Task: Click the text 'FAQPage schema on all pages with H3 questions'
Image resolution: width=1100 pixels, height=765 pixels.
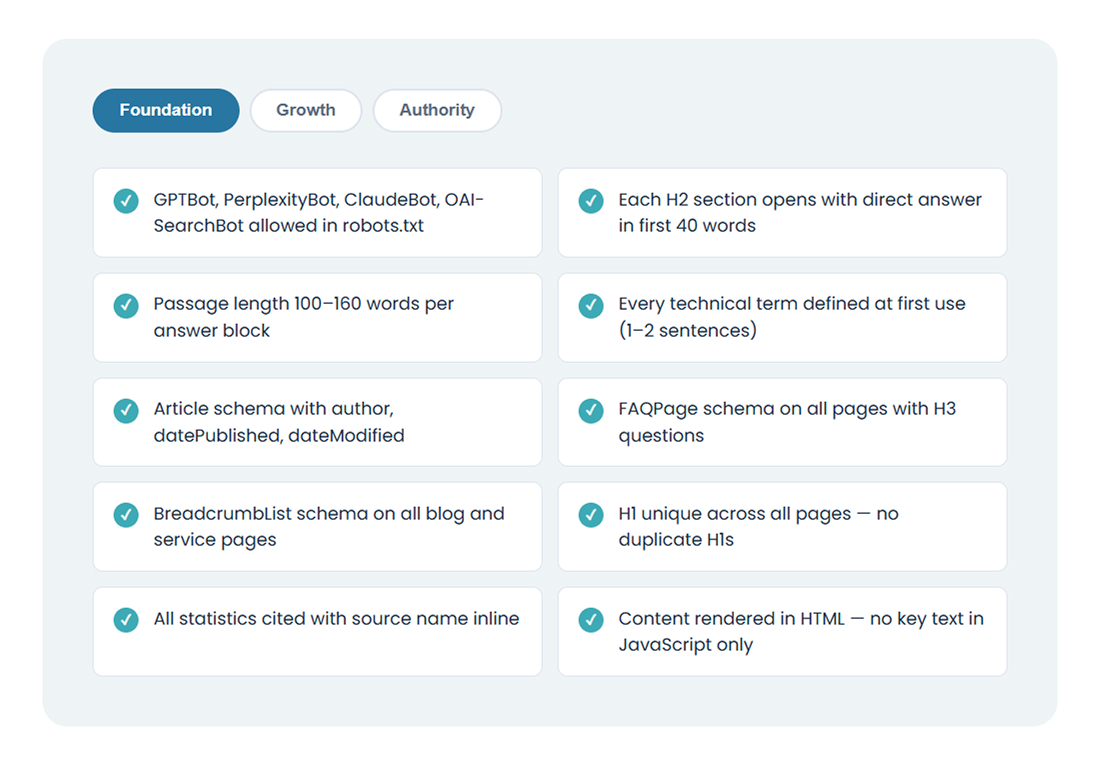Action: click(787, 422)
